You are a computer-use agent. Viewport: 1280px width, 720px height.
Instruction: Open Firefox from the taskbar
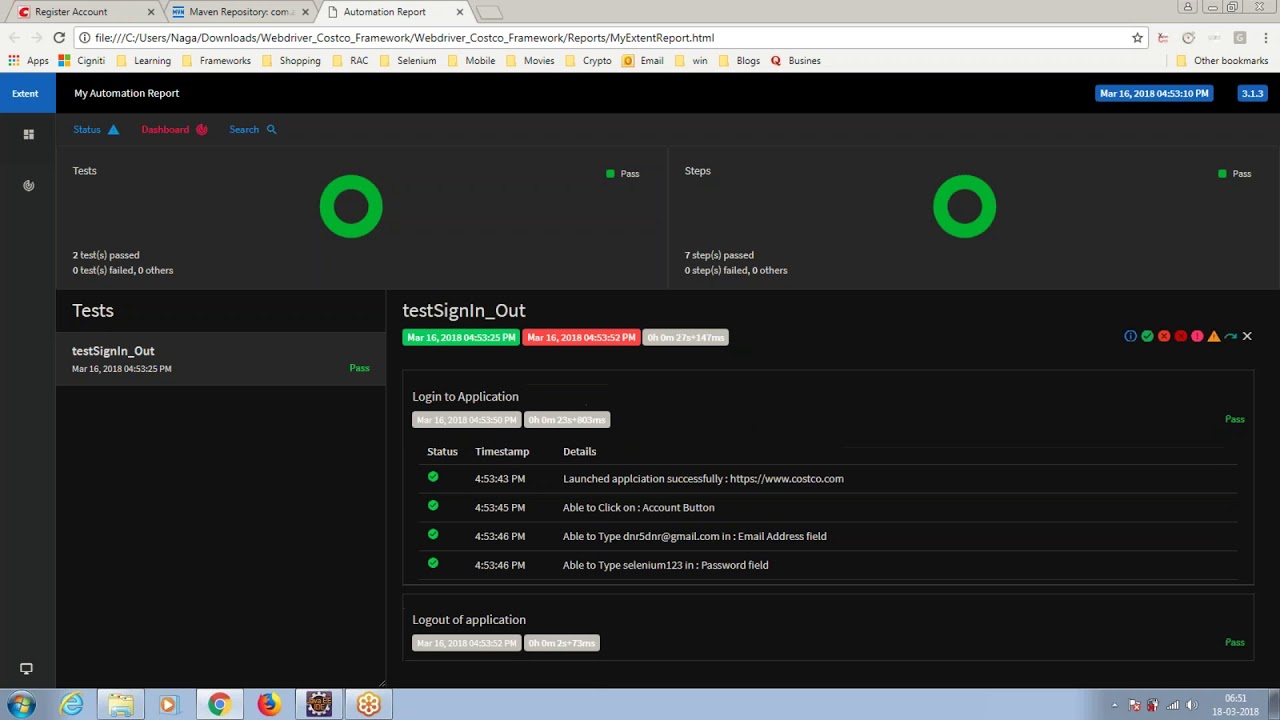269,705
